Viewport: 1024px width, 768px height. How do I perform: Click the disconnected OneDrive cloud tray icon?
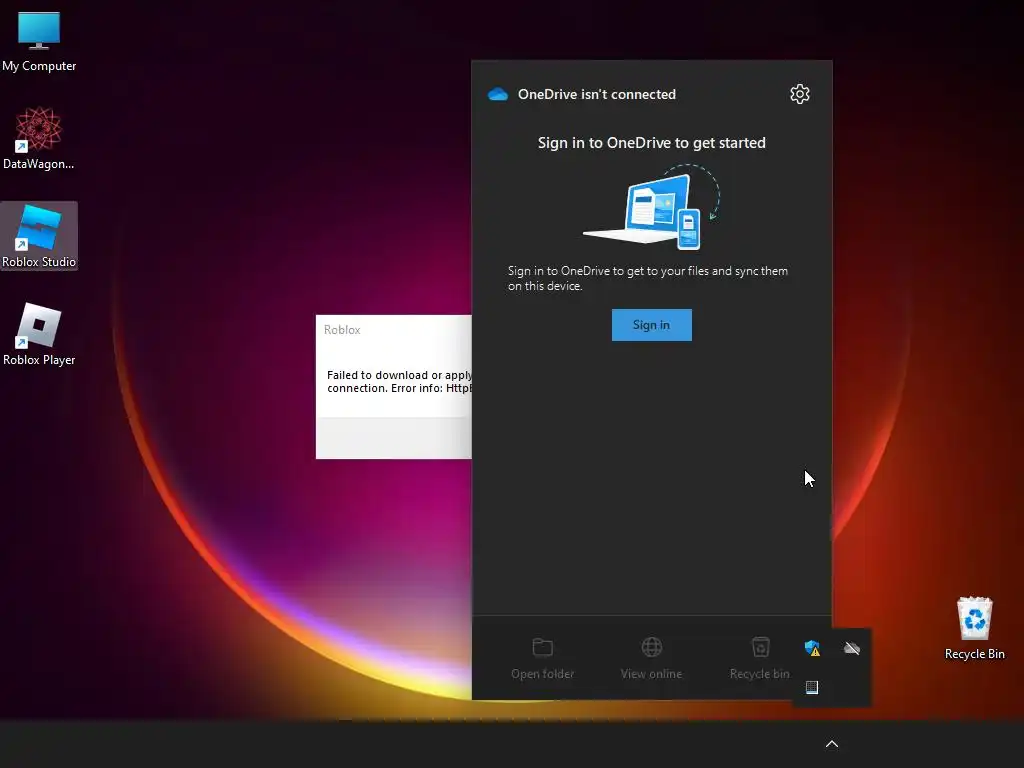pyautogui.click(x=852, y=648)
